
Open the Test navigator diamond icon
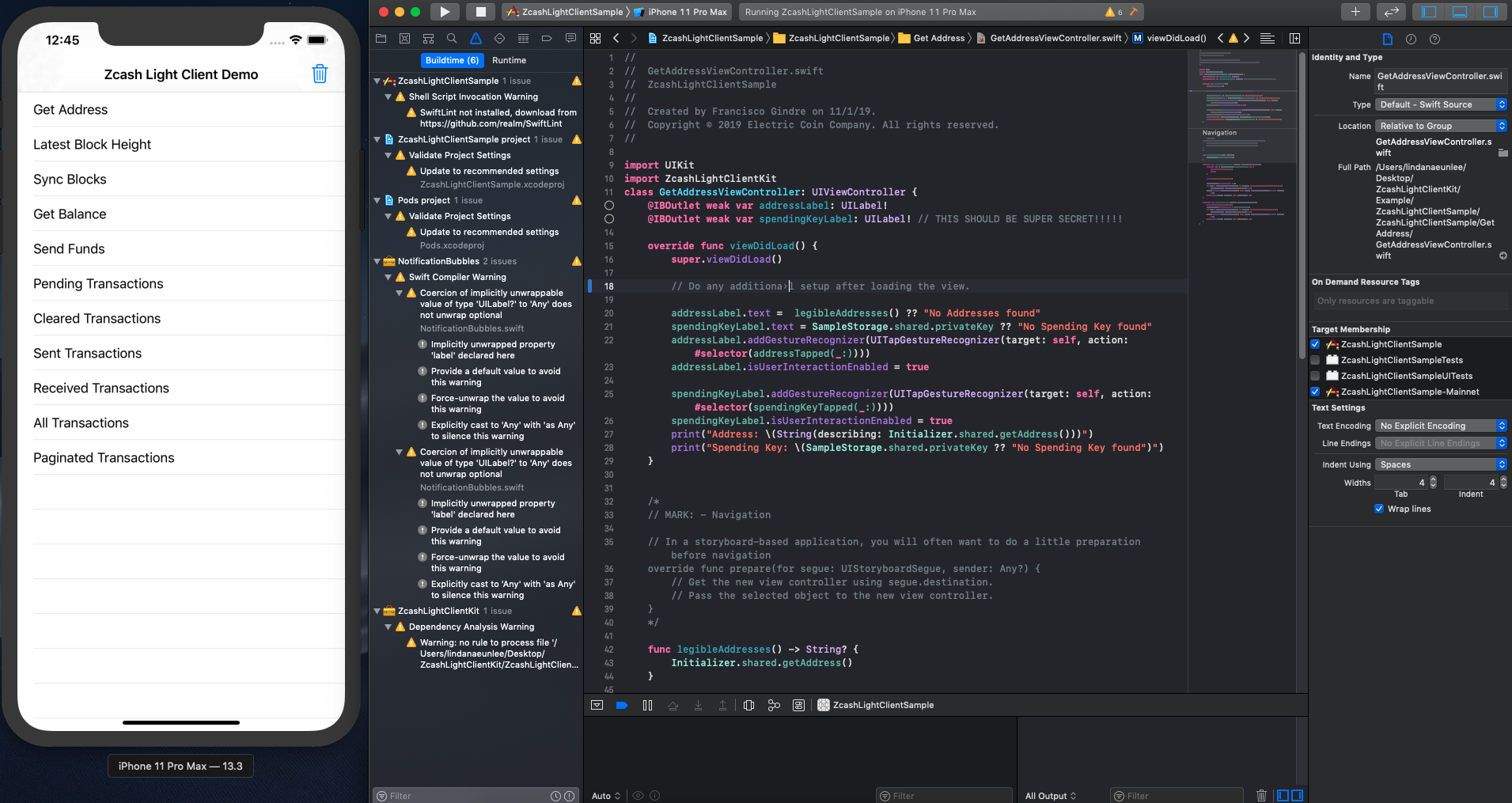(x=499, y=38)
